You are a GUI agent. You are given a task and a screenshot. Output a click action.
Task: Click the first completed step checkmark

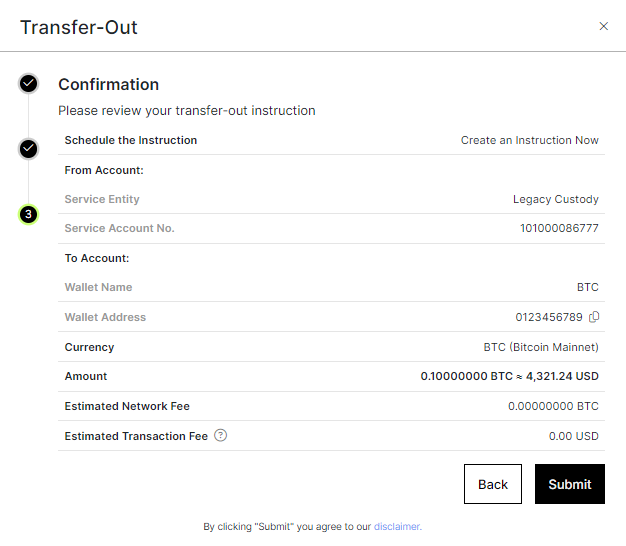[x=28, y=83]
